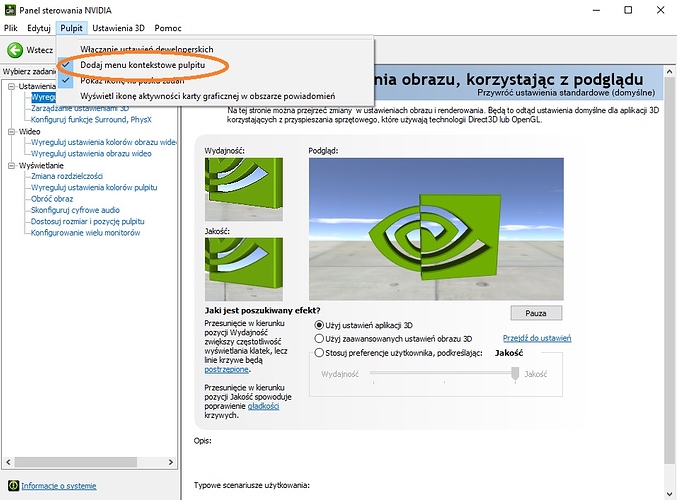Open the Ustawienia 3D menu
The width and height of the screenshot is (677, 500).
(x=118, y=28)
